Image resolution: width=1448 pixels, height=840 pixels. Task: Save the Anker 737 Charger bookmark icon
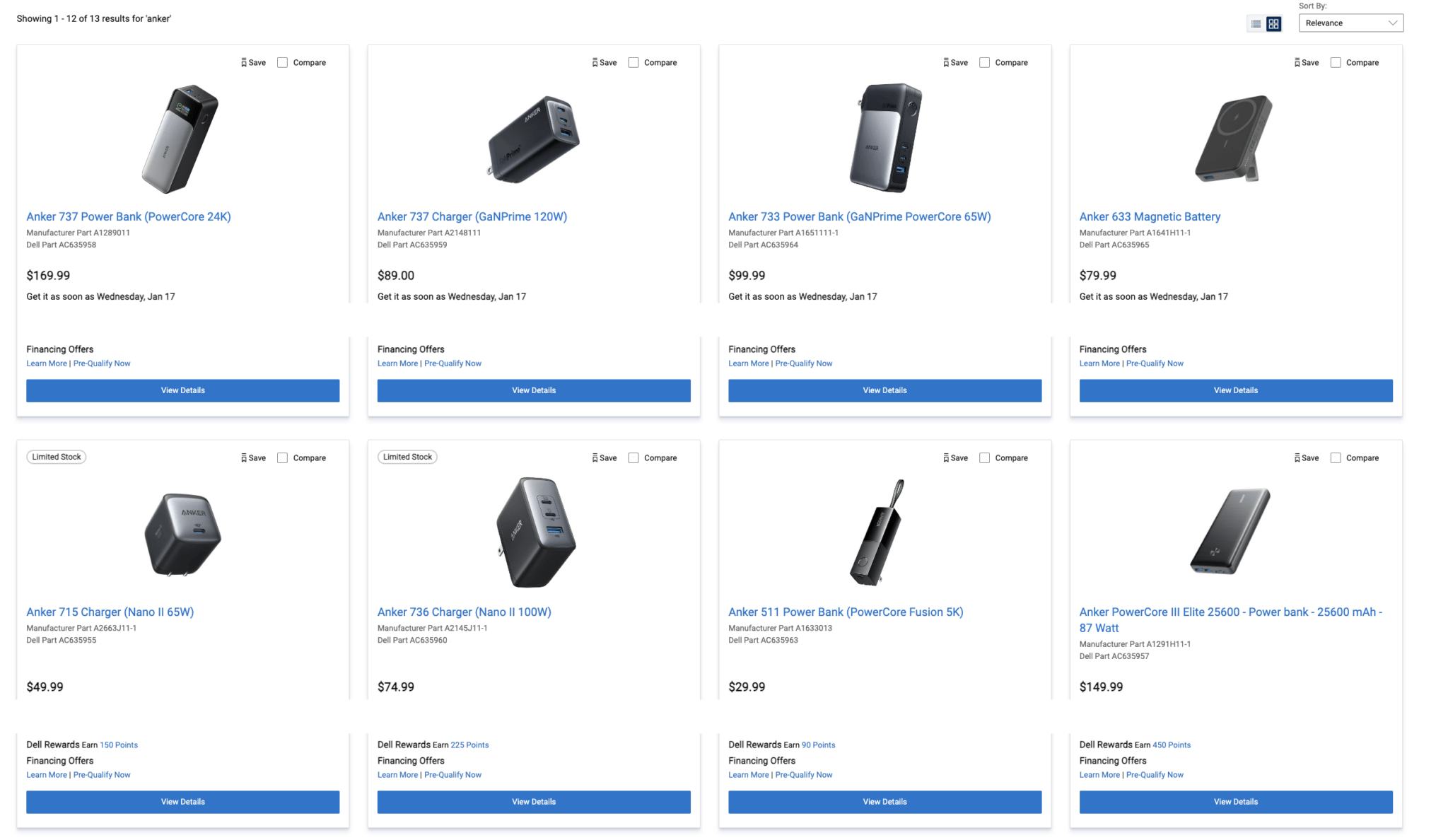click(595, 63)
